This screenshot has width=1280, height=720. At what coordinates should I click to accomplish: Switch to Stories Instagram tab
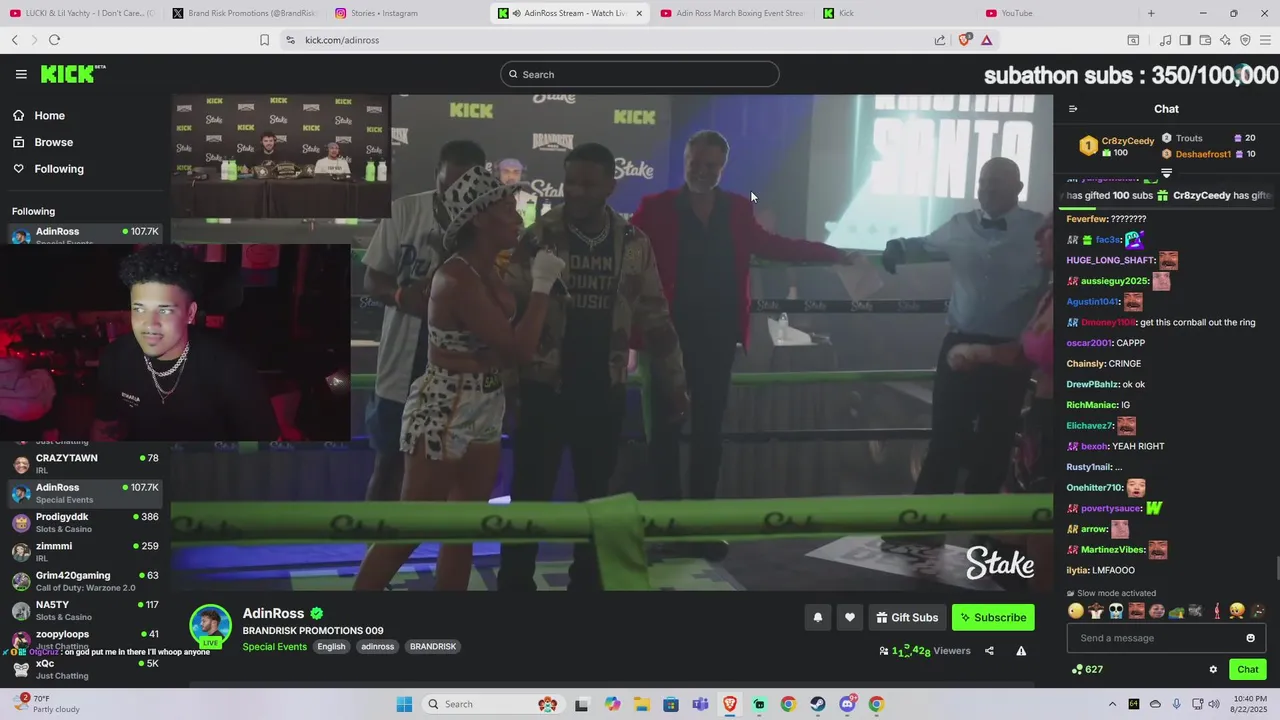pos(407,13)
